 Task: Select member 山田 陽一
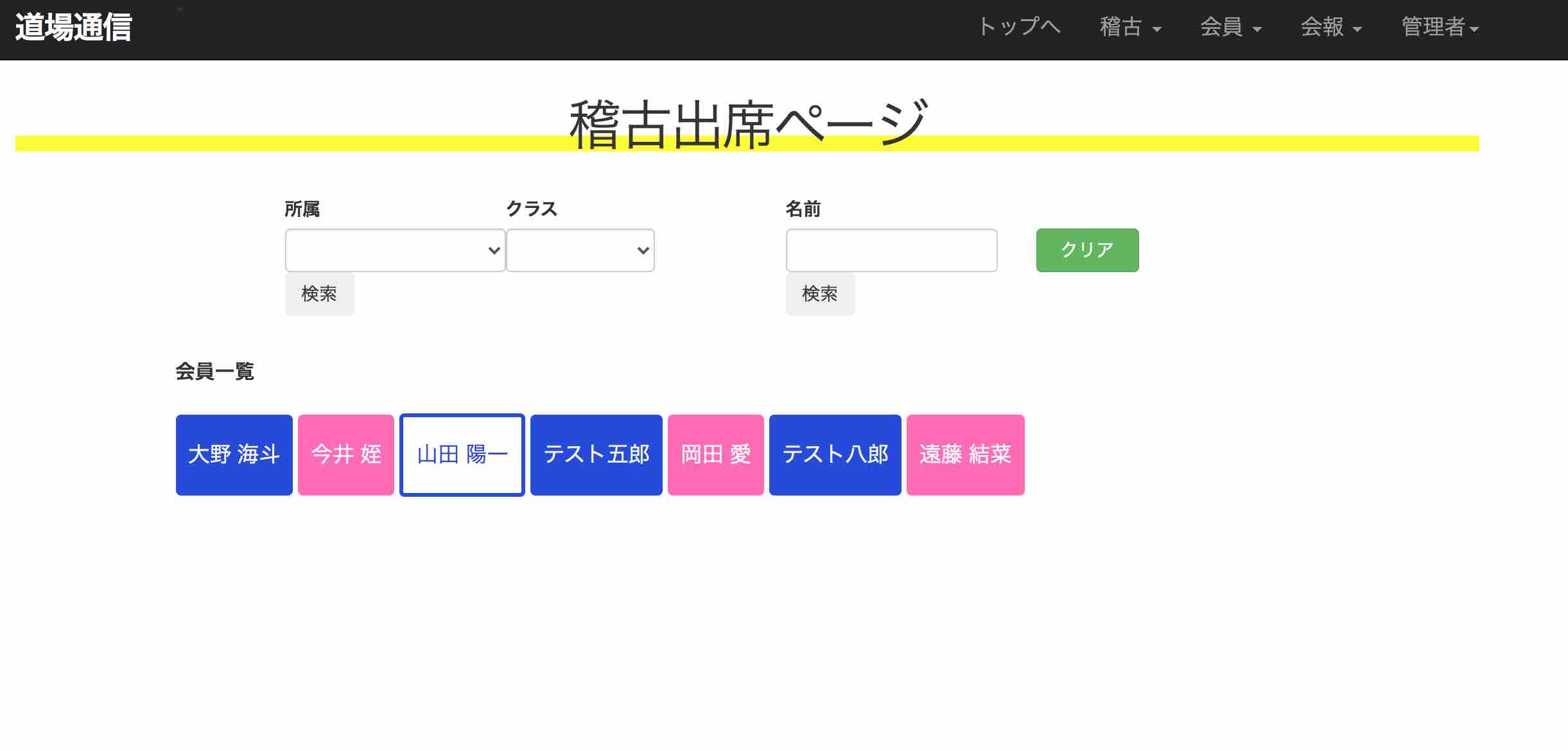coord(462,454)
